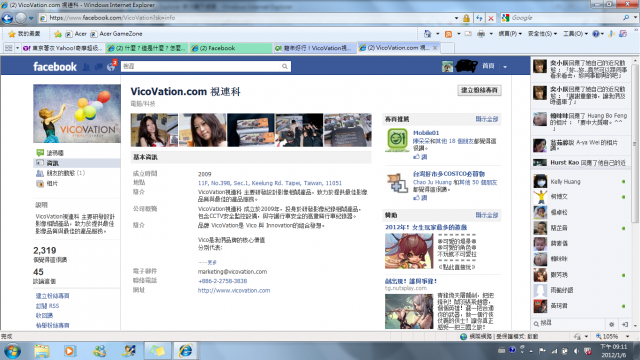Select the Photos item in left sidebar
The image size is (640, 360).
52,184
